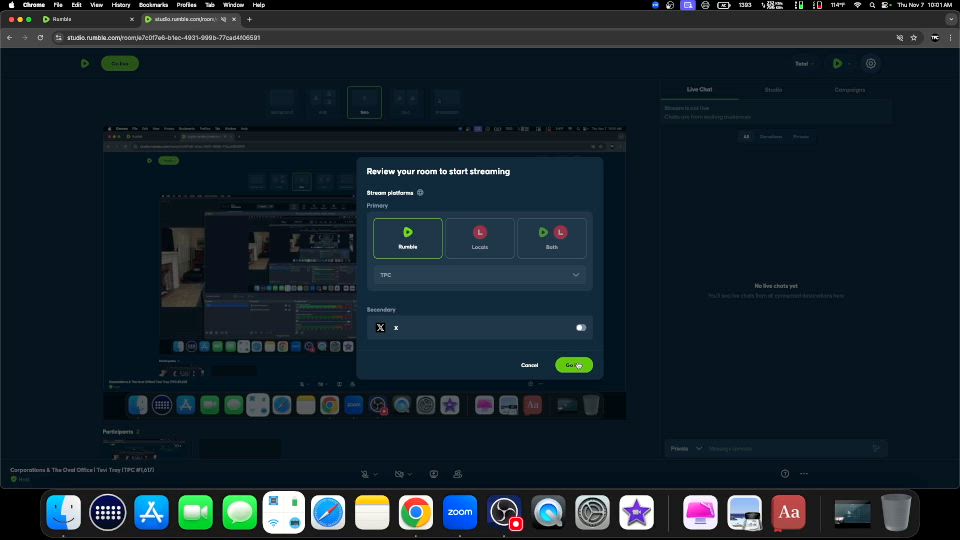Open OBS Studio in the dock
The width and height of the screenshot is (960, 540).
pos(504,512)
